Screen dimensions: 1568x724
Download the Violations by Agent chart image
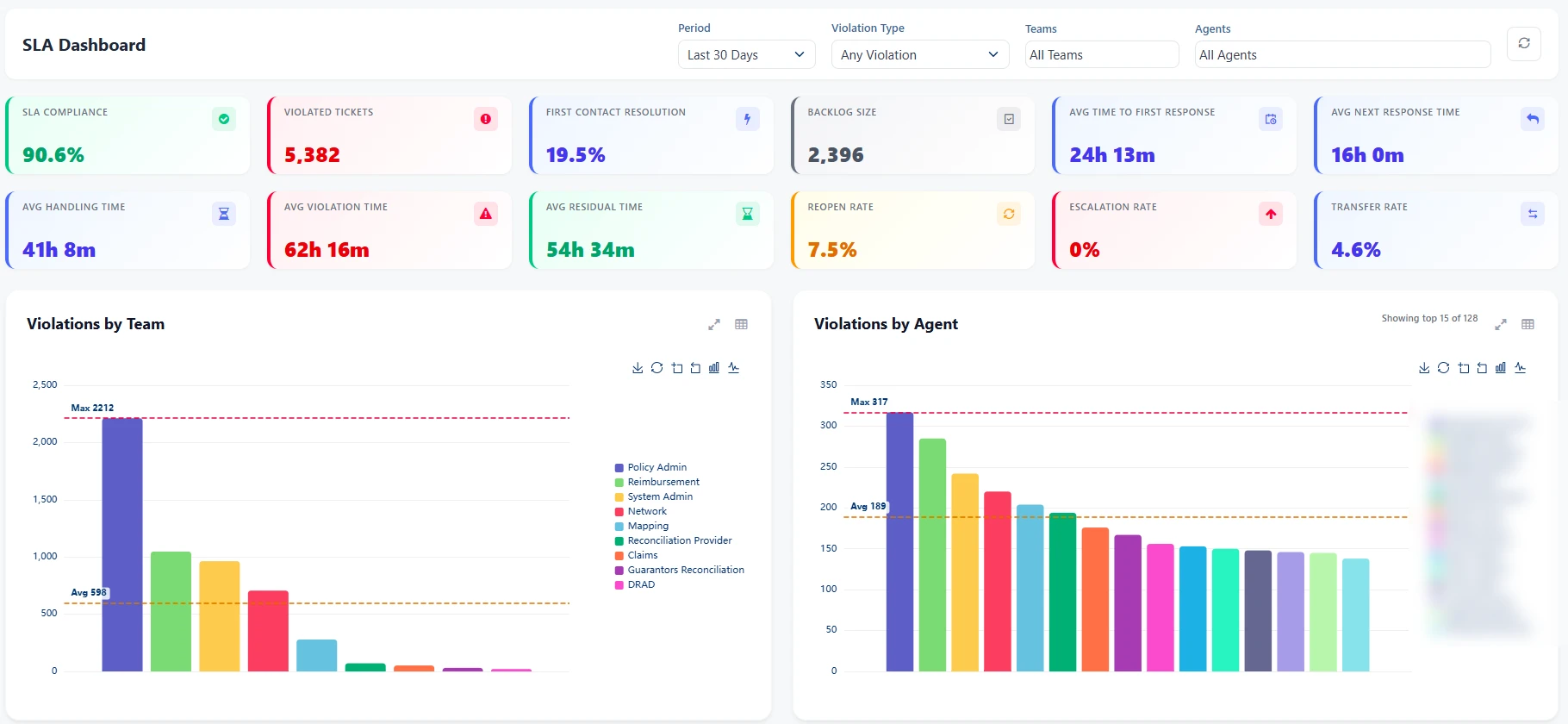pyautogui.click(x=1424, y=368)
